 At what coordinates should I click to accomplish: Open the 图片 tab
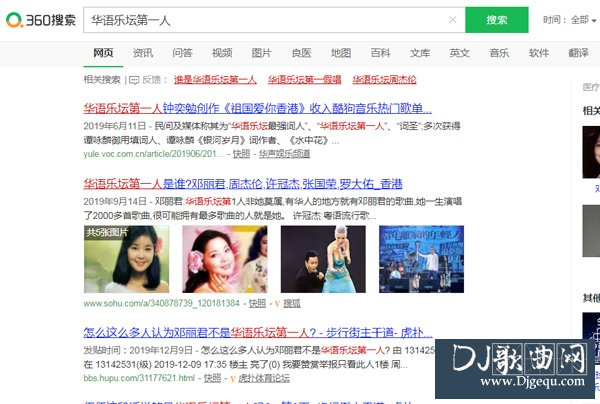click(261, 53)
